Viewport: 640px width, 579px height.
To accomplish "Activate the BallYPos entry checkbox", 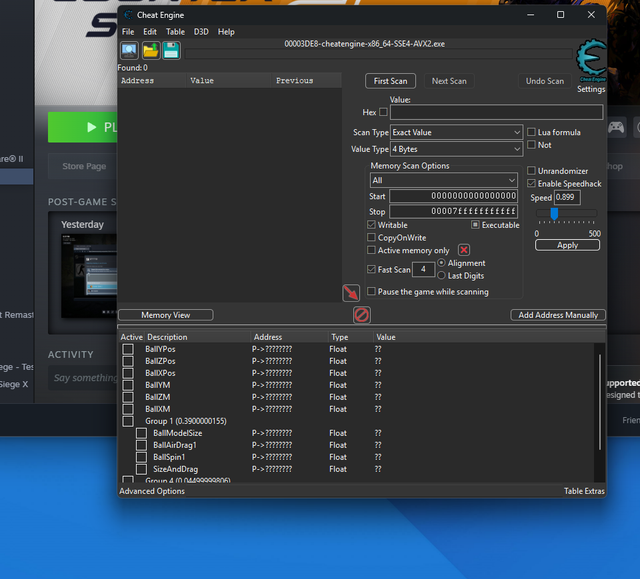I will click(128, 349).
